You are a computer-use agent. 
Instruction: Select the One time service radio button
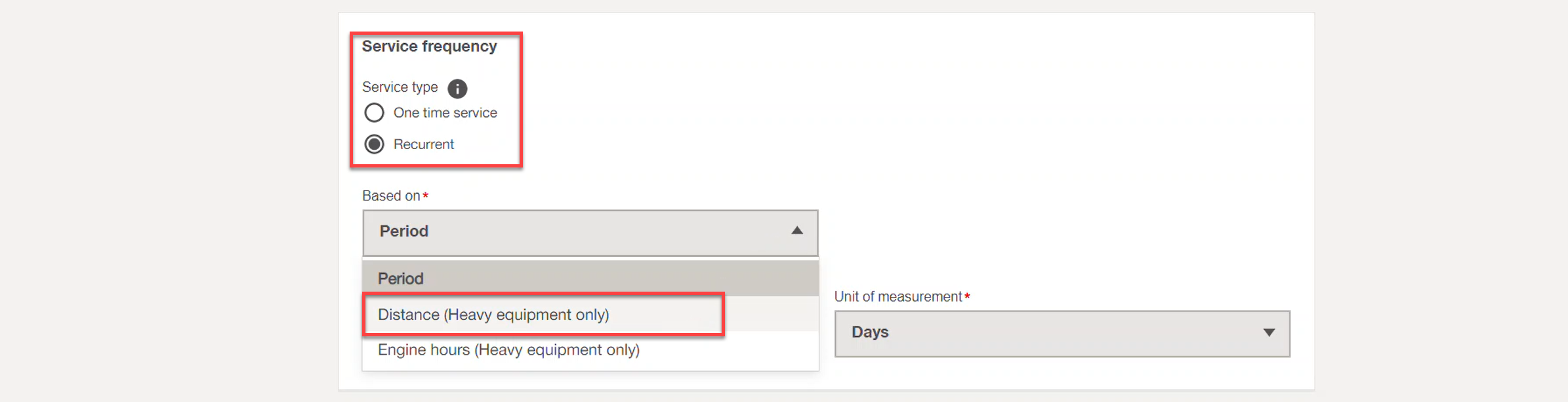click(374, 113)
